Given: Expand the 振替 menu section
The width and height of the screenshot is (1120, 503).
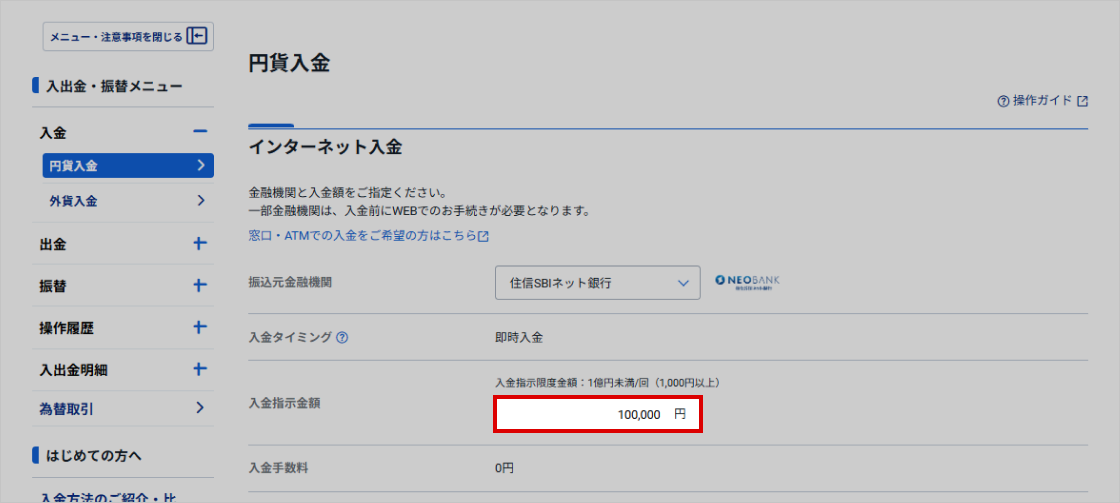Looking at the screenshot, I should (200, 286).
